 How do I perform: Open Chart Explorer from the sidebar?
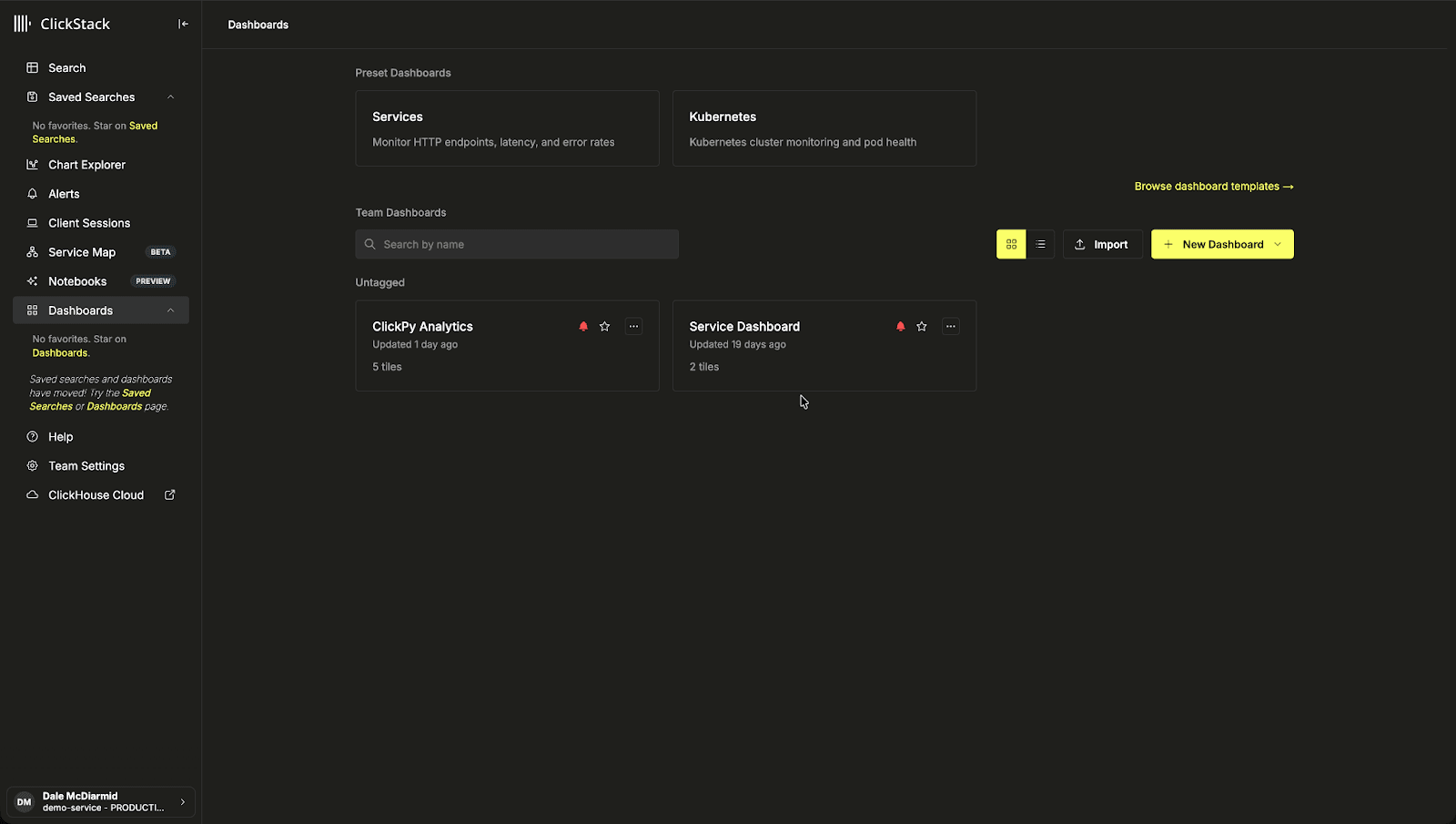[x=86, y=164]
